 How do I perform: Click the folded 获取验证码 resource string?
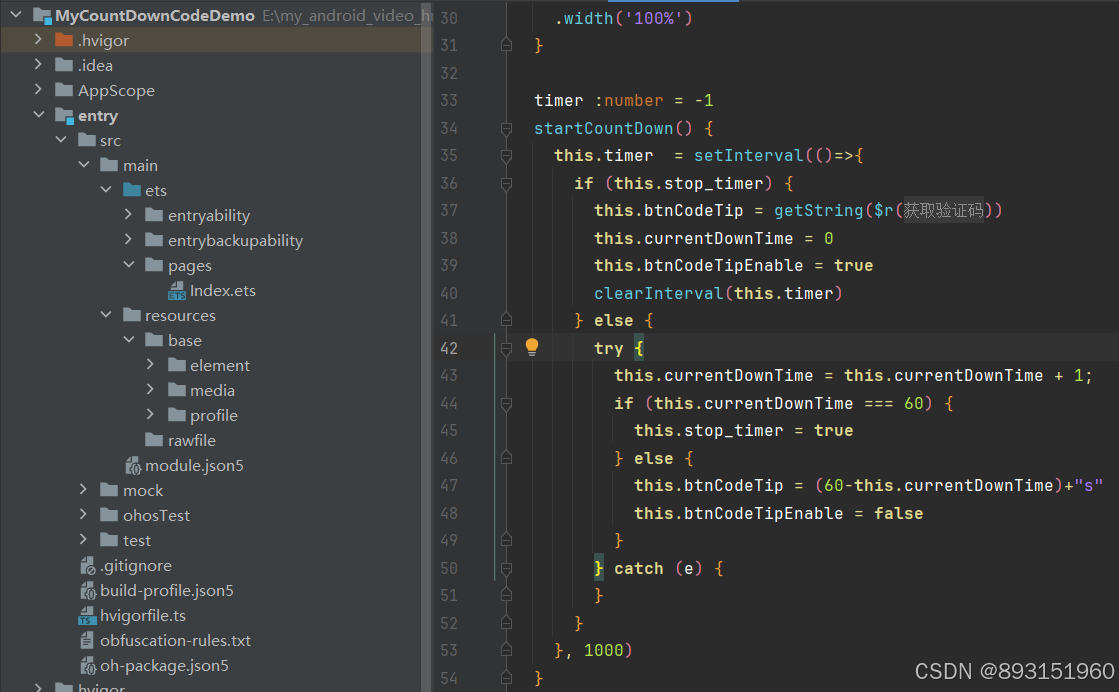(943, 210)
